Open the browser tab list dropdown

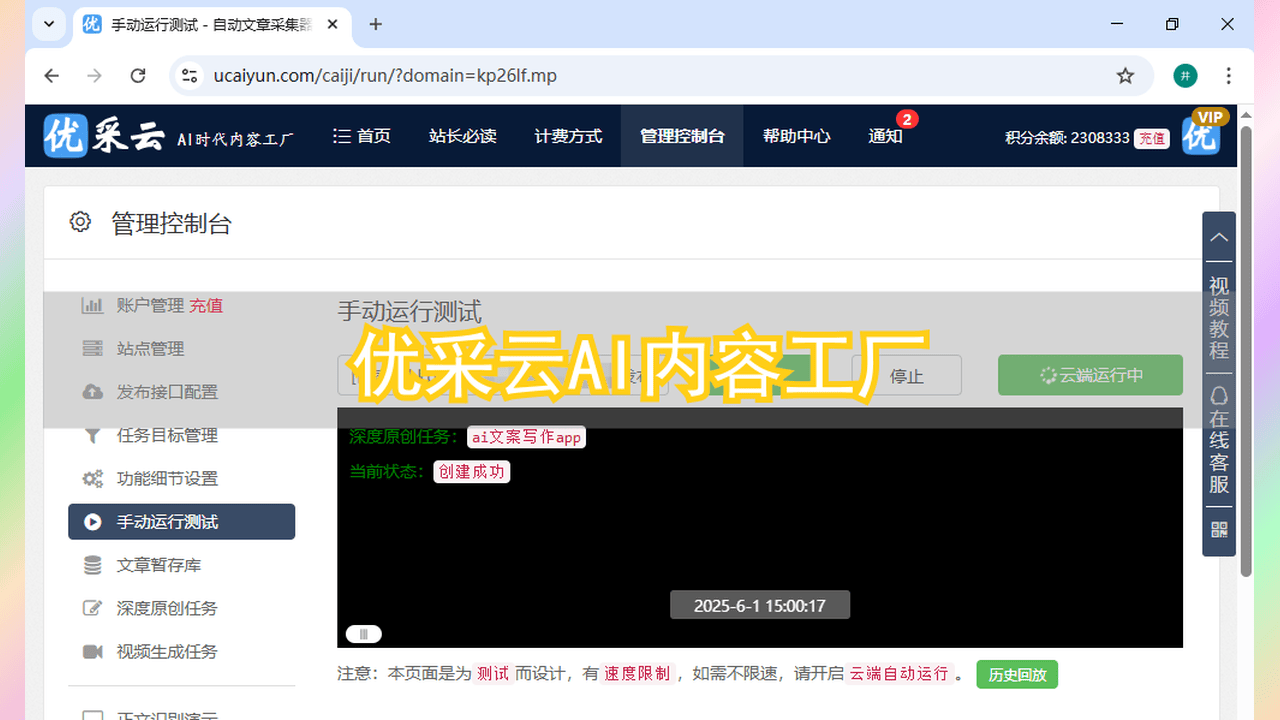(49, 24)
